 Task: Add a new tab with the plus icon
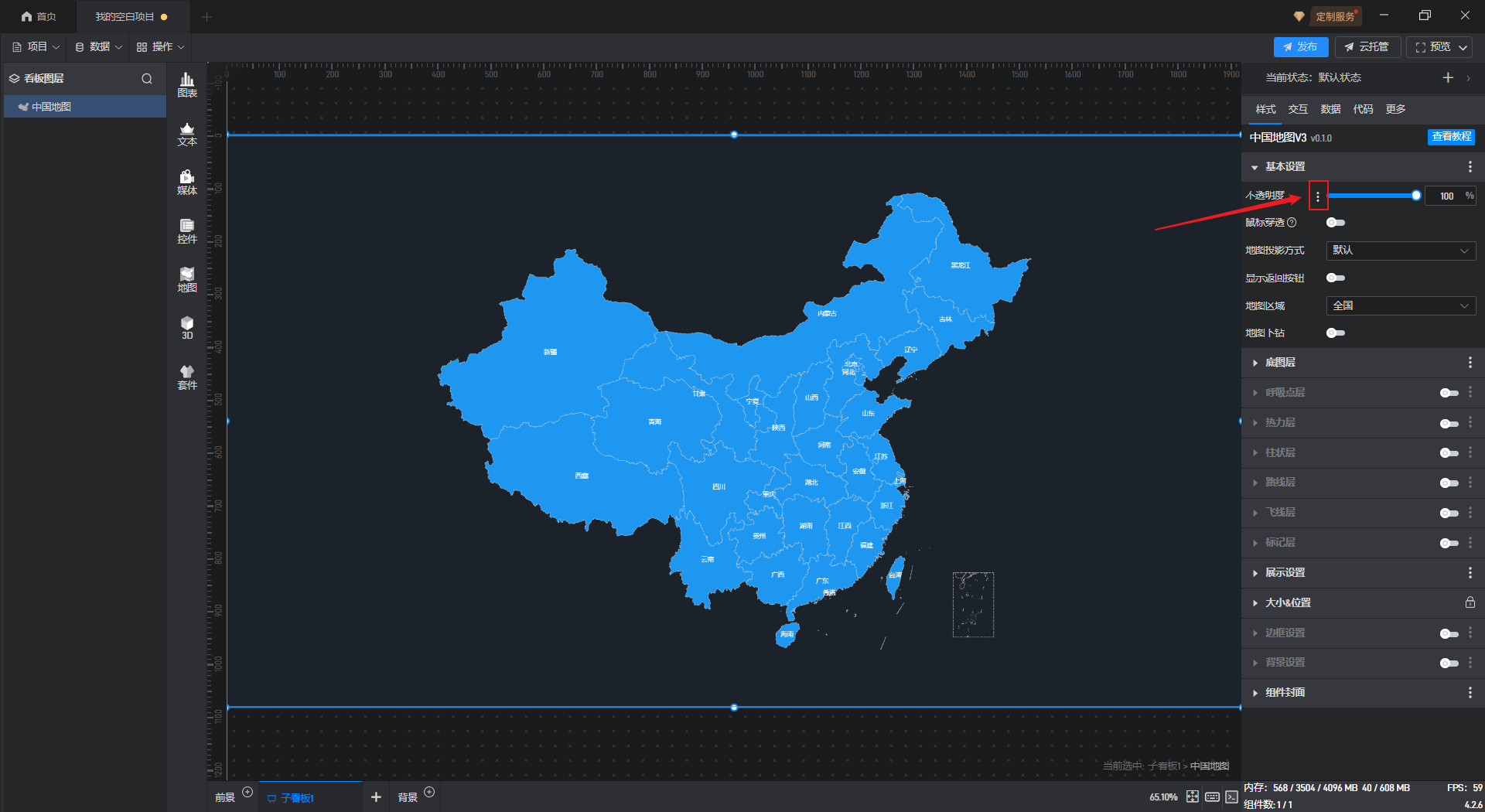pos(207,16)
